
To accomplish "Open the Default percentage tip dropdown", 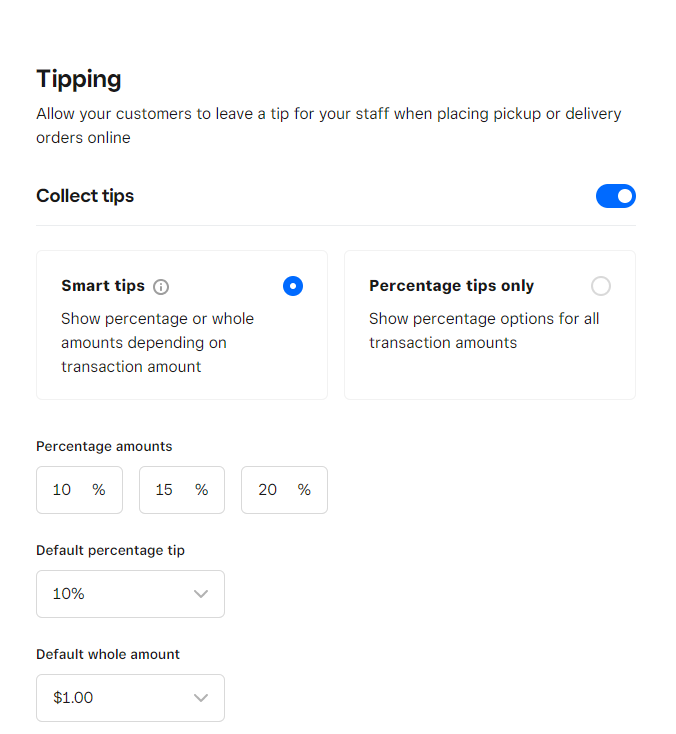I will (130, 594).
